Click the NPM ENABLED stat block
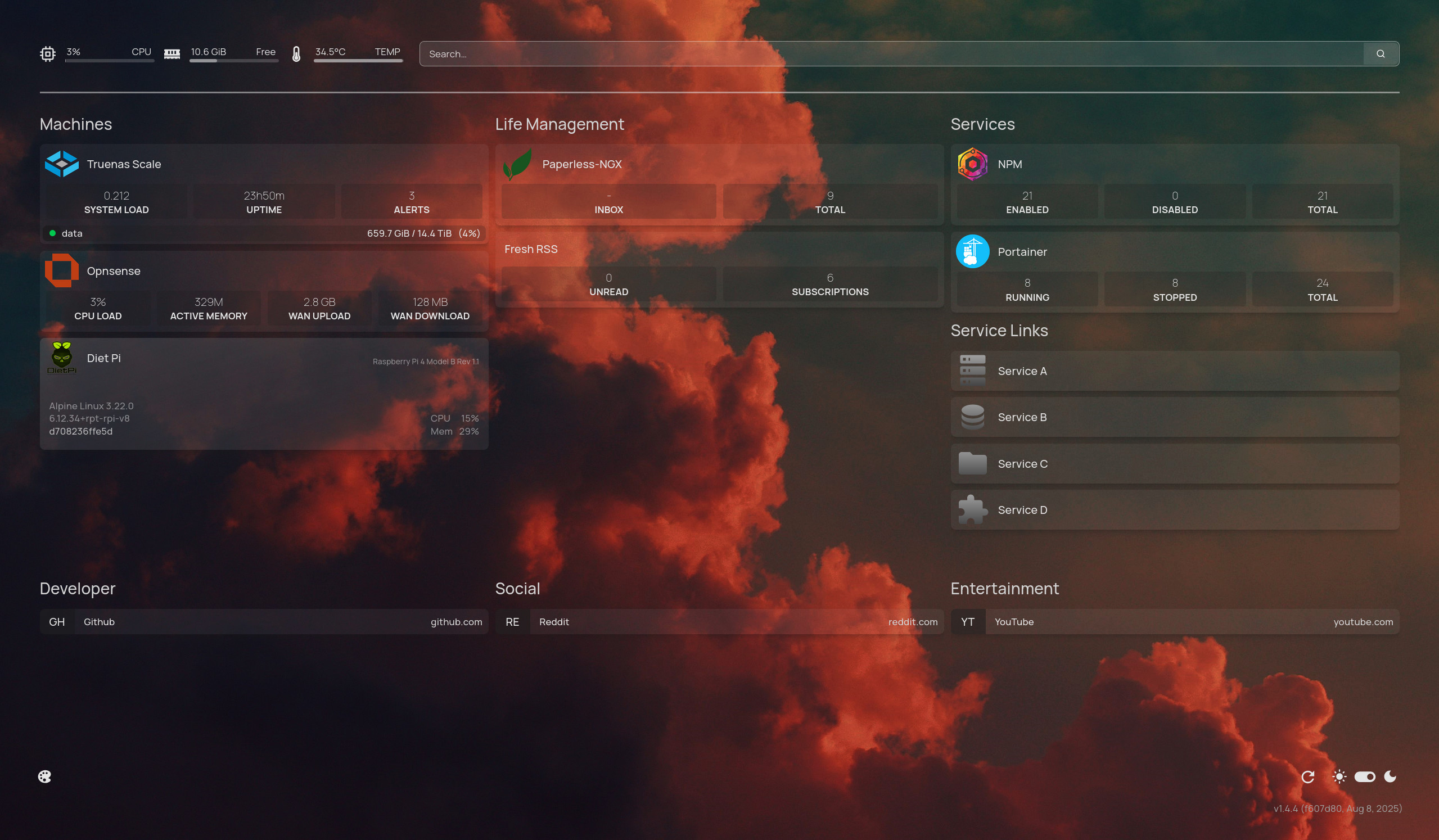1439x840 pixels. pyautogui.click(x=1027, y=202)
